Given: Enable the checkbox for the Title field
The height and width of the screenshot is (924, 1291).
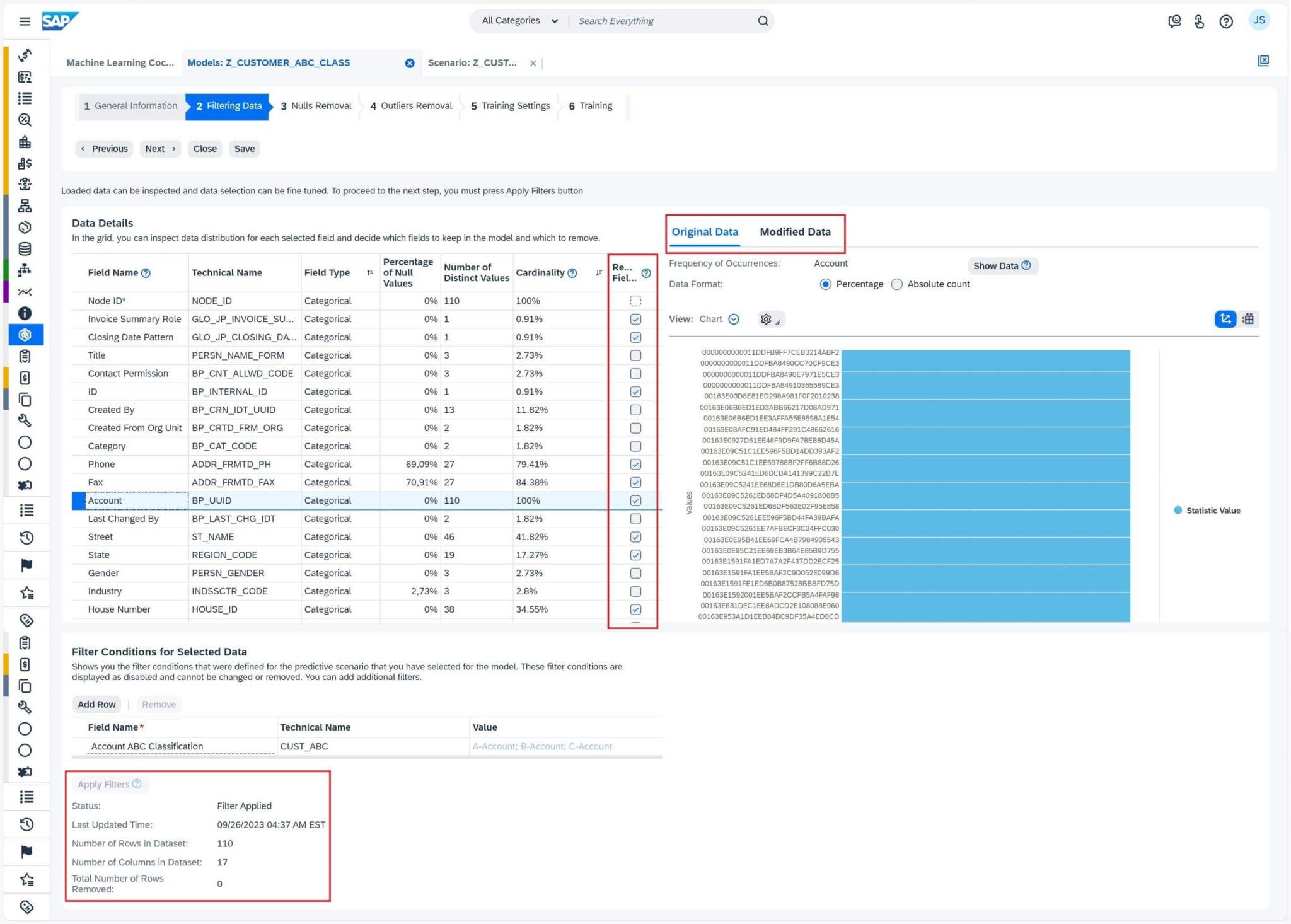Looking at the screenshot, I should [x=635, y=355].
